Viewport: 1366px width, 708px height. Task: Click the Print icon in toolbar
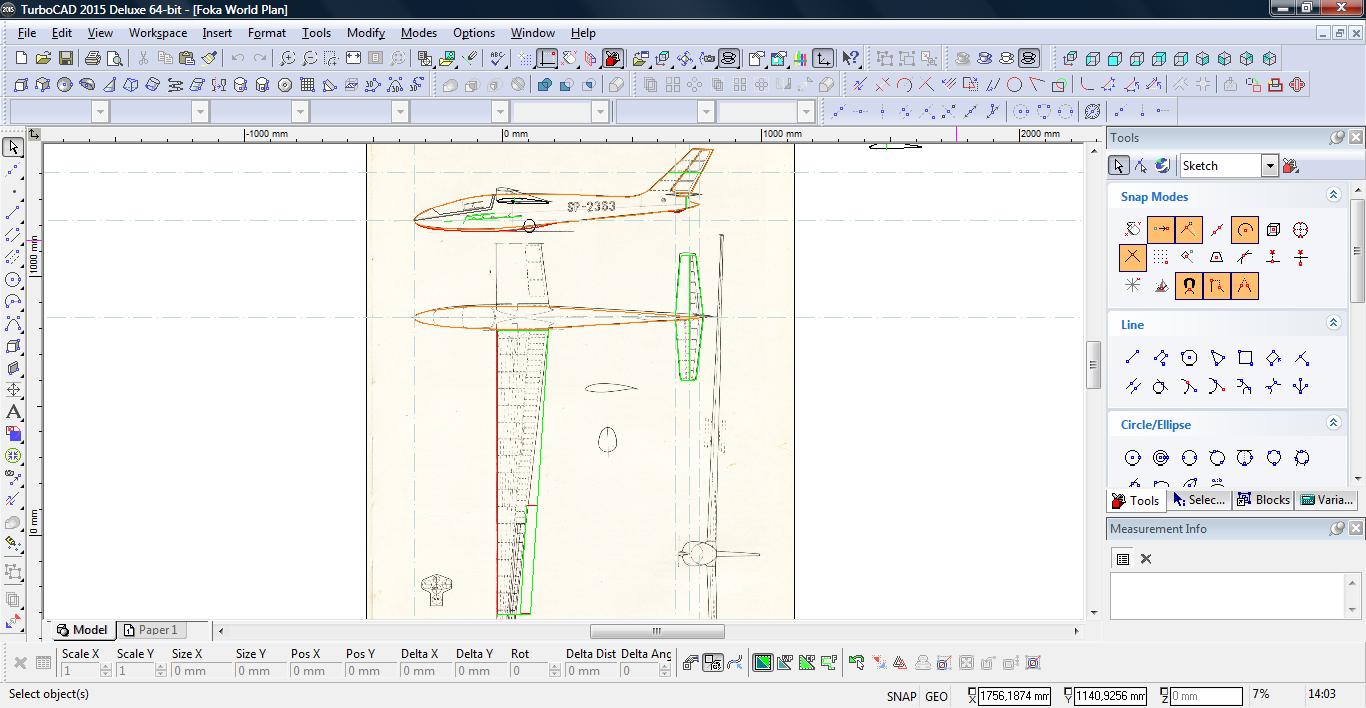point(93,59)
